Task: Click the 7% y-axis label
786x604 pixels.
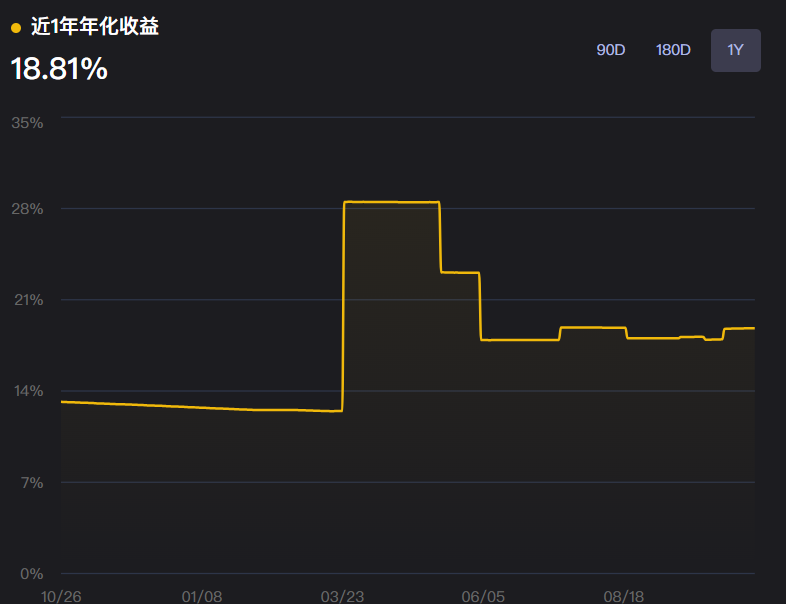Action: pyautogui.click(x=32, y=482)
